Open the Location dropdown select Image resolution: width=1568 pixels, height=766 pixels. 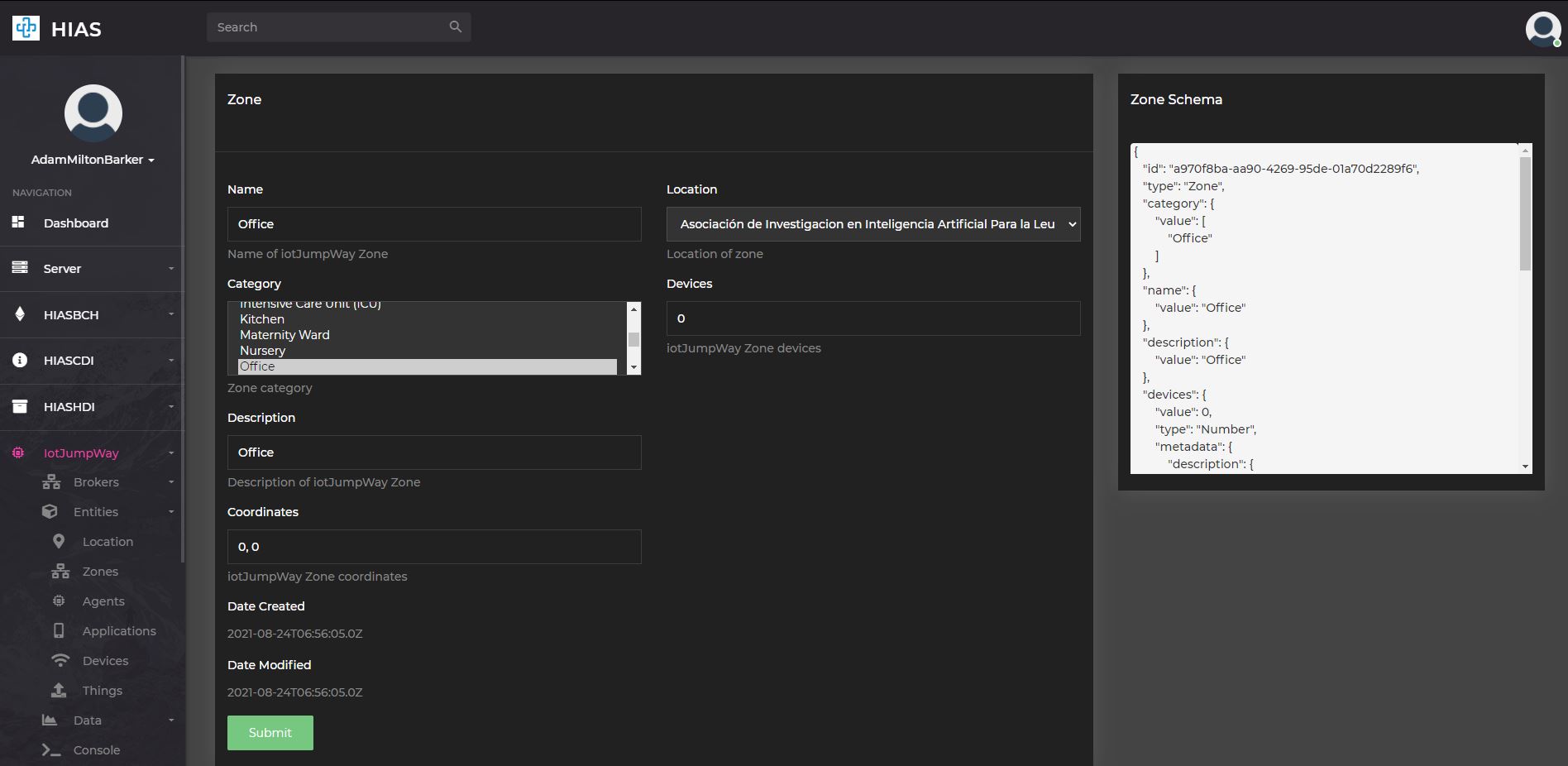tap(873, 224)
